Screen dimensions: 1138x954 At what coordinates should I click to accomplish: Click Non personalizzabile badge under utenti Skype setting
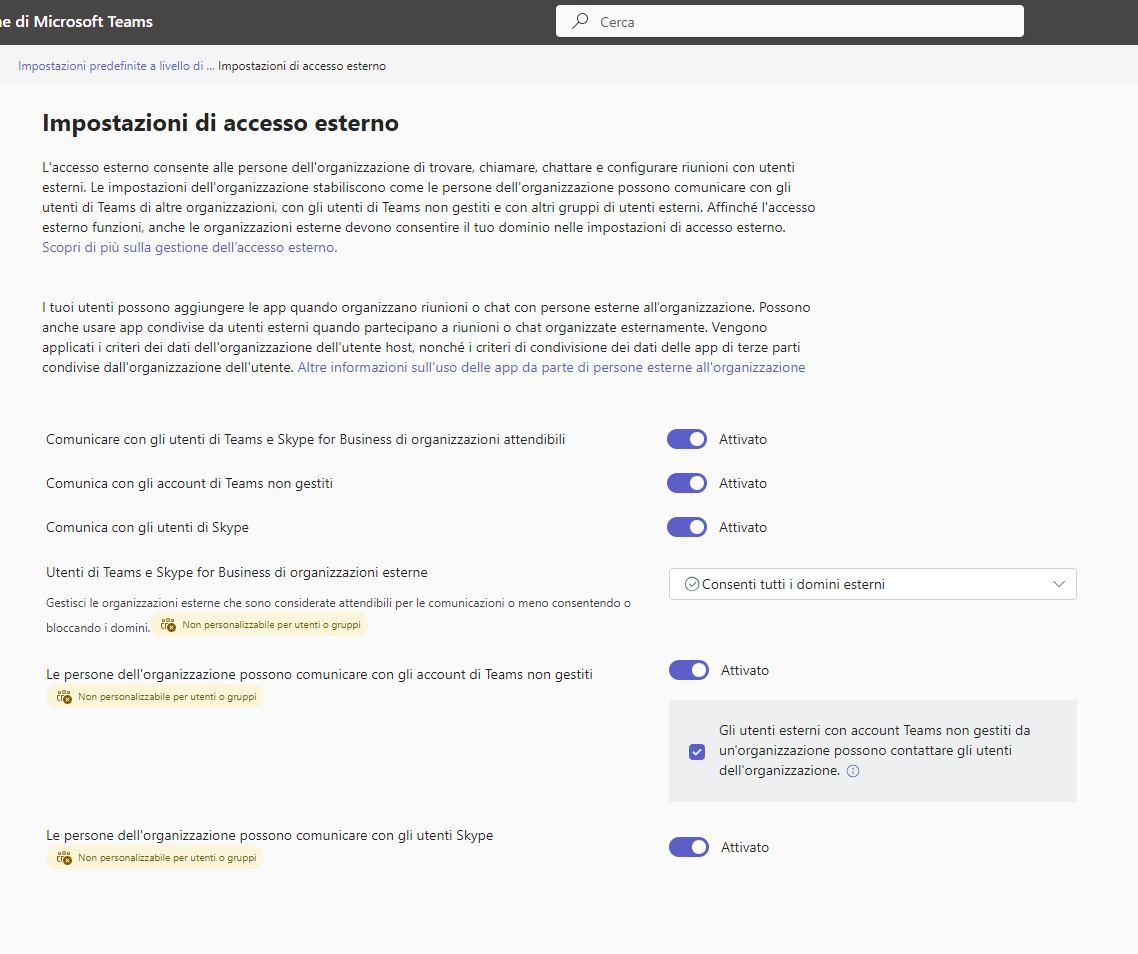(155, 857)
